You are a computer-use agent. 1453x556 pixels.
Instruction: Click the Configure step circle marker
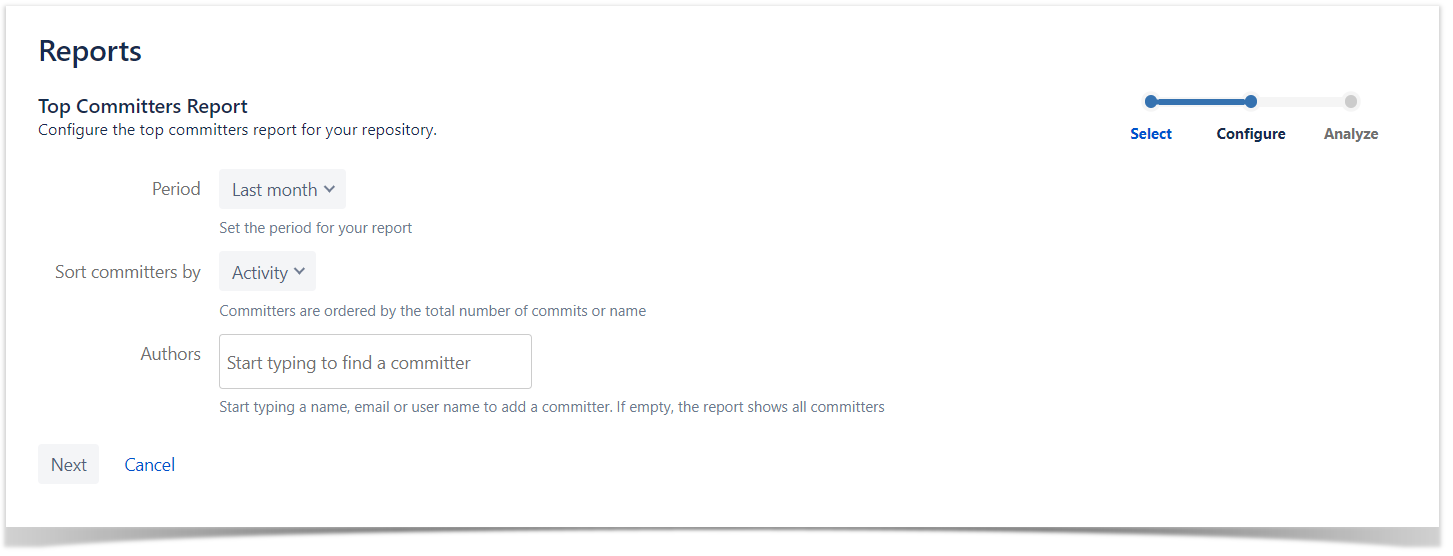point(1251,101)
